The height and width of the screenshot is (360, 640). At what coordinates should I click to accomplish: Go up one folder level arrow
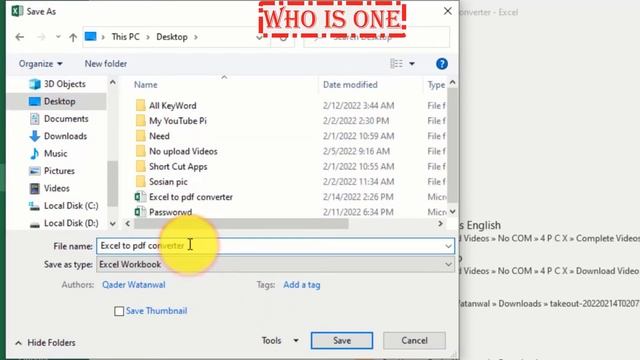point(73,37)
